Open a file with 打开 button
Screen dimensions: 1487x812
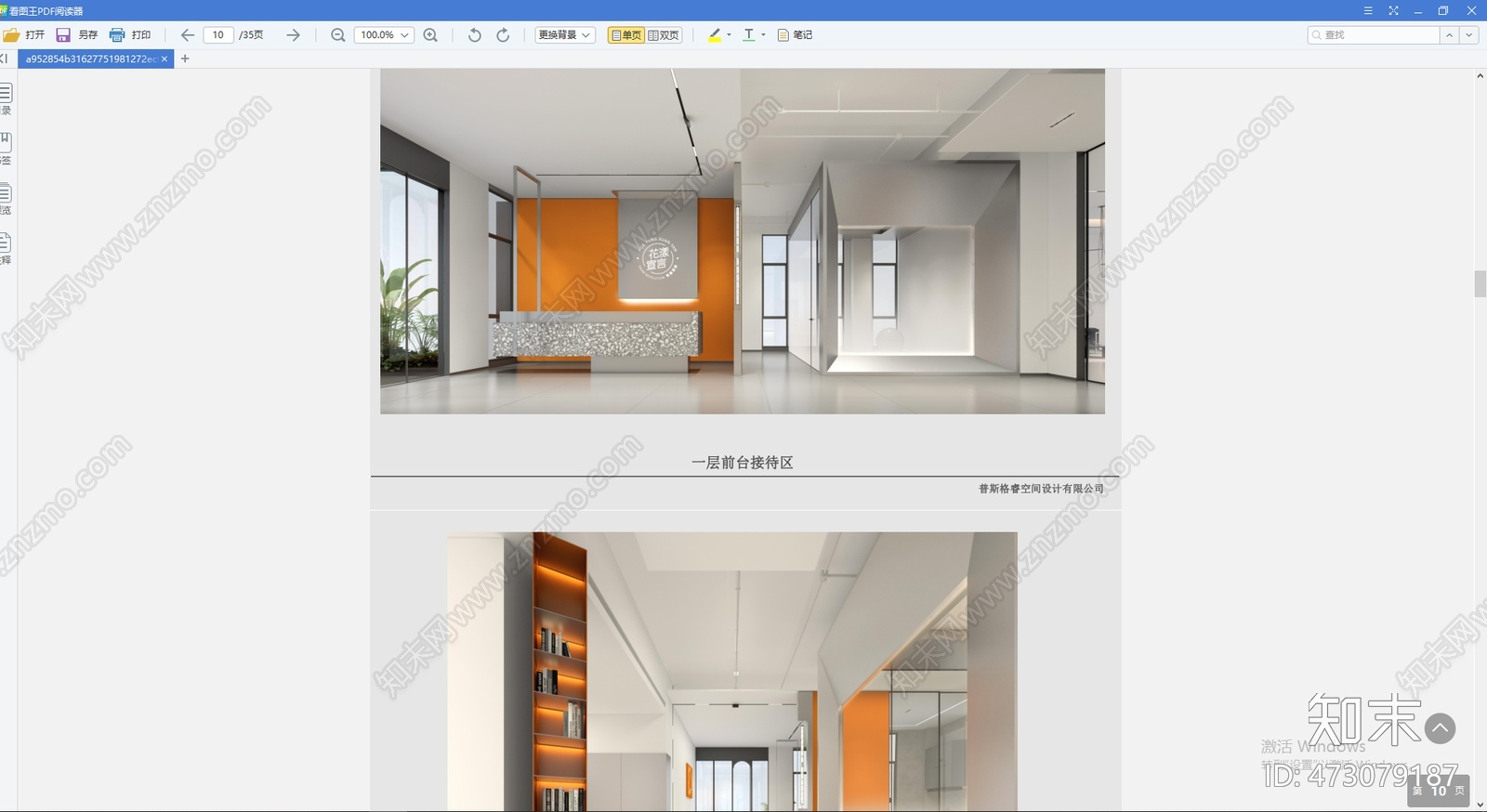tap(24, 34)
